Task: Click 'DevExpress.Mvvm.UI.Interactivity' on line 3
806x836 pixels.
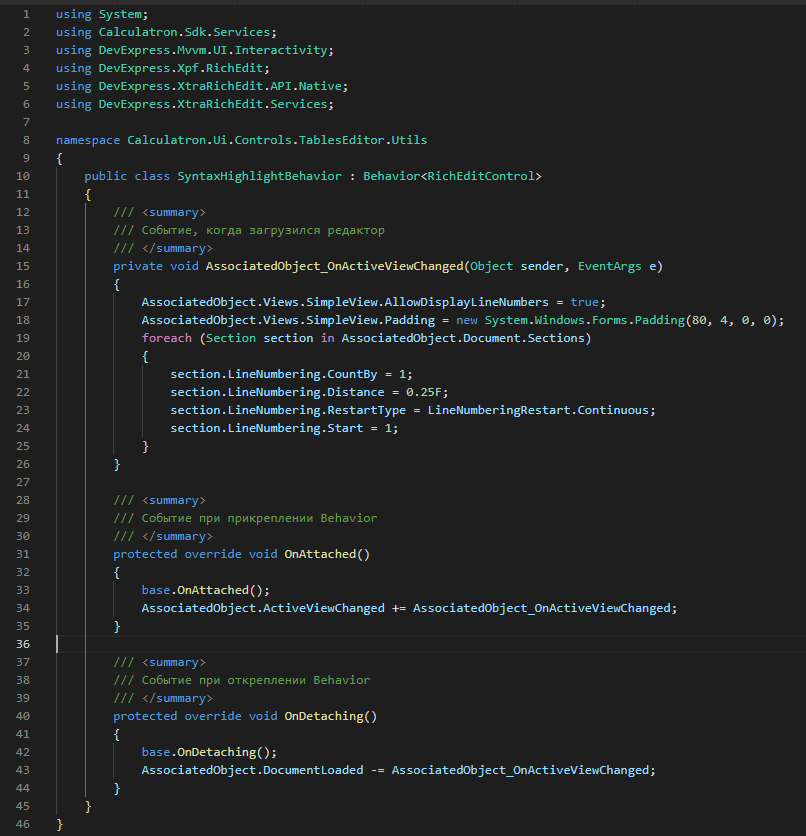Action: (213, 50)
